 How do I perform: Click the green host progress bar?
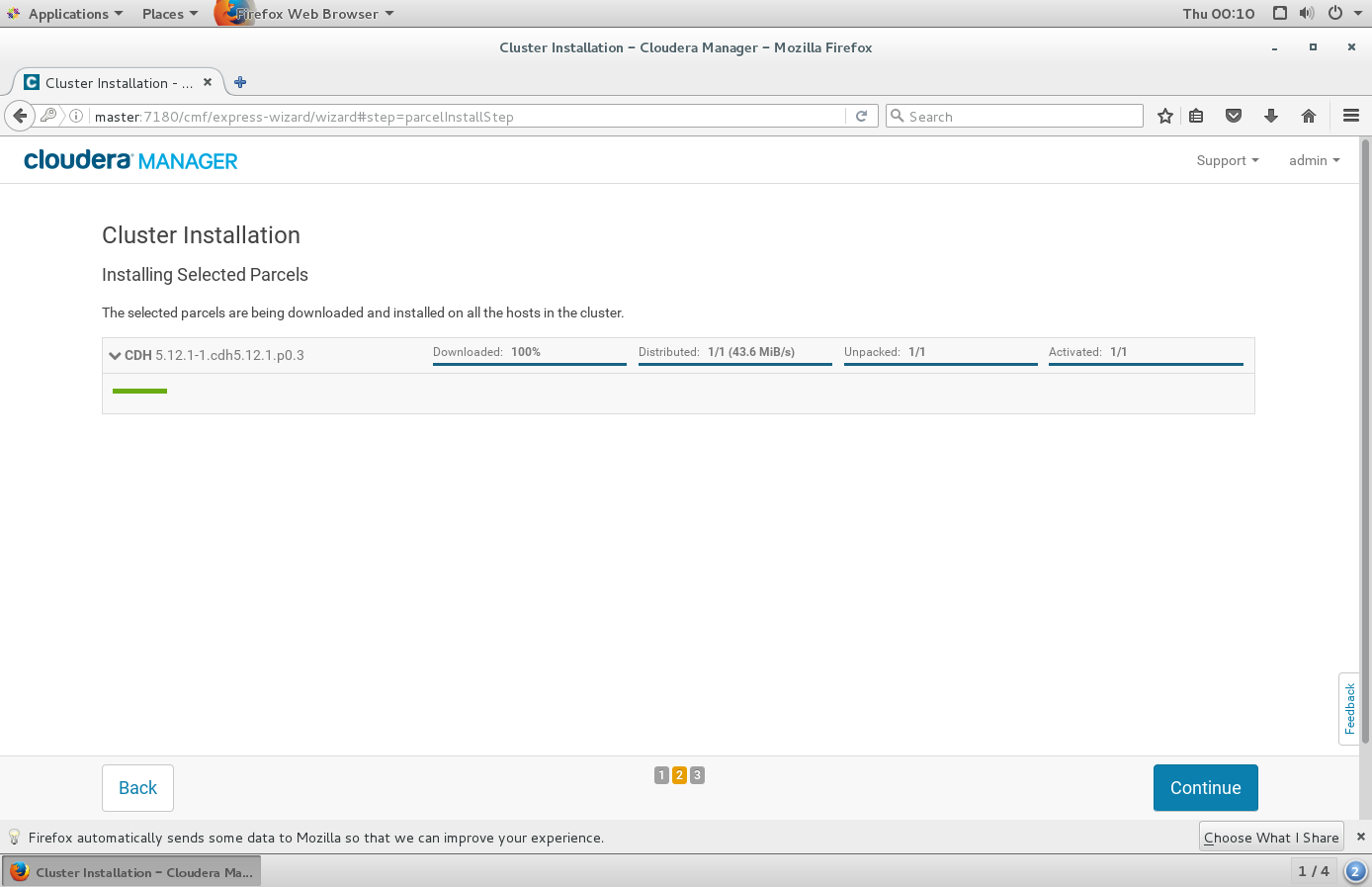point(139,391)
